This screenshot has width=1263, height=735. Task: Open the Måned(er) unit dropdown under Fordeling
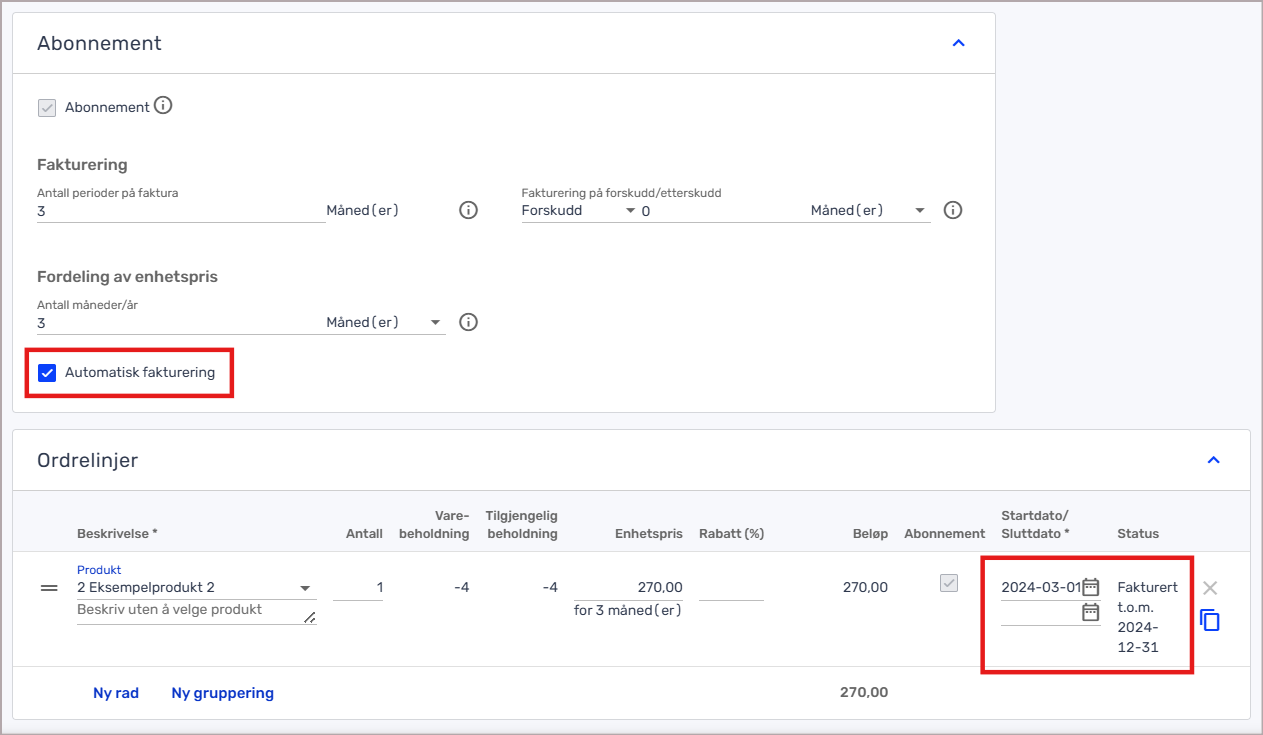[385, 323]
